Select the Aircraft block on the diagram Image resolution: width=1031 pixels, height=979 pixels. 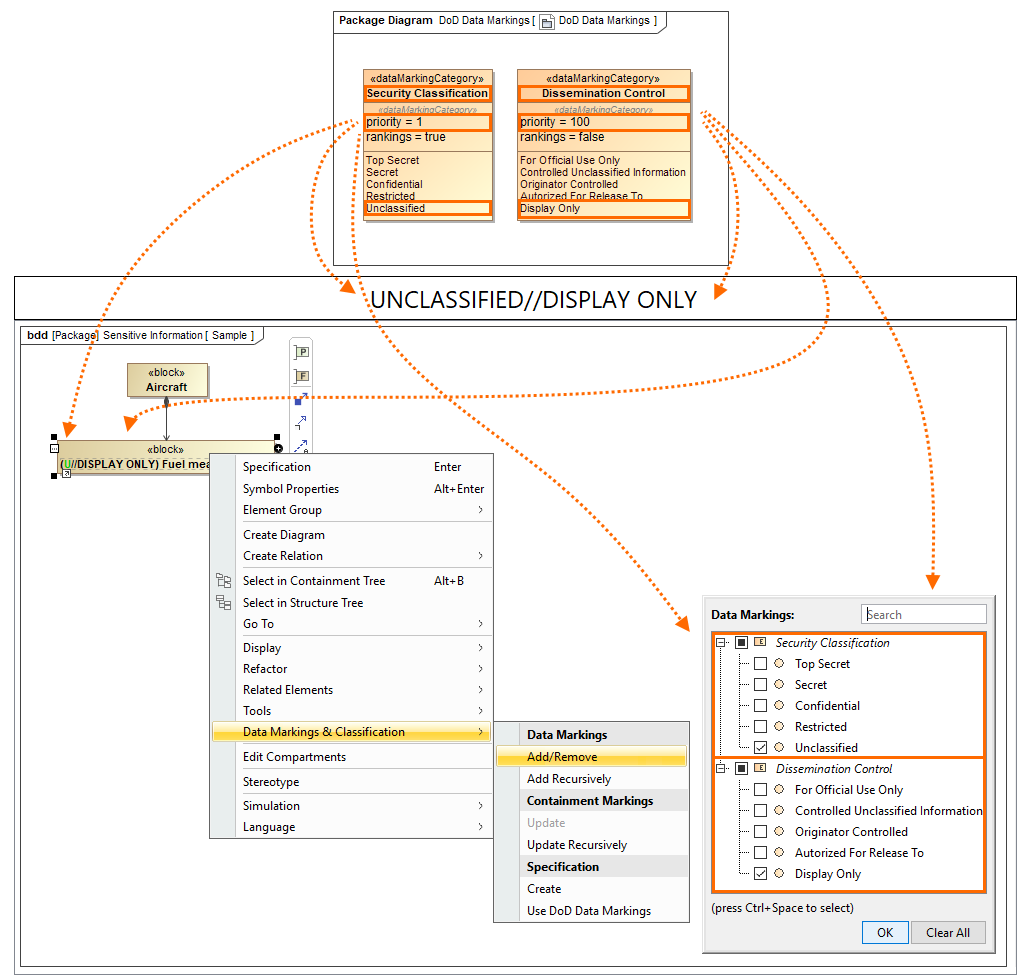[167, 380]
